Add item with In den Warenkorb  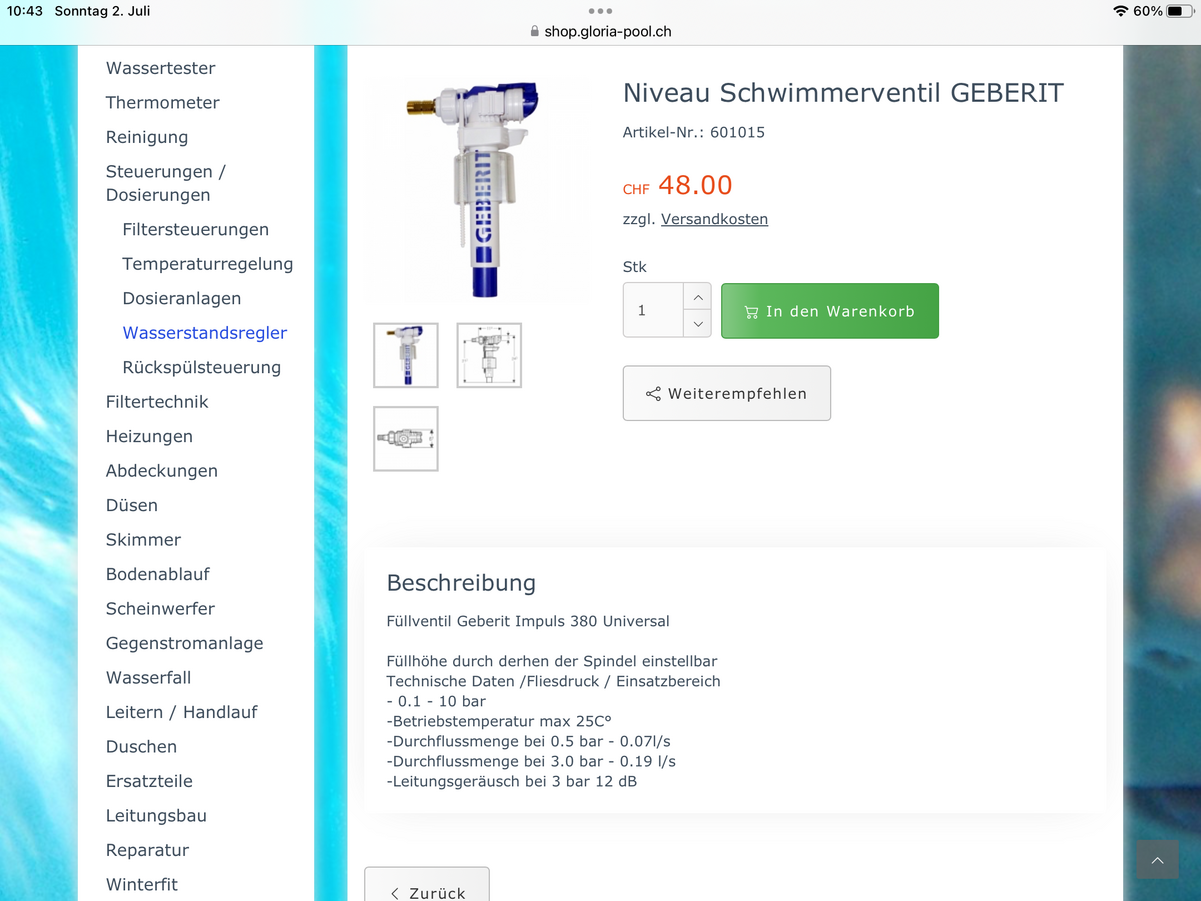click(x=830, y=311)
